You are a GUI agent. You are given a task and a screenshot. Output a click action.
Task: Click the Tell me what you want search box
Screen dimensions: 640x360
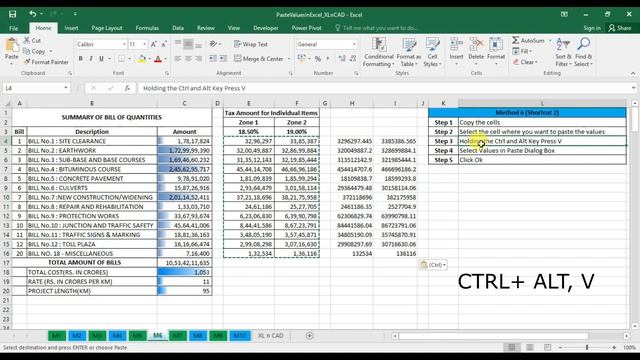(x=376, y=28)
